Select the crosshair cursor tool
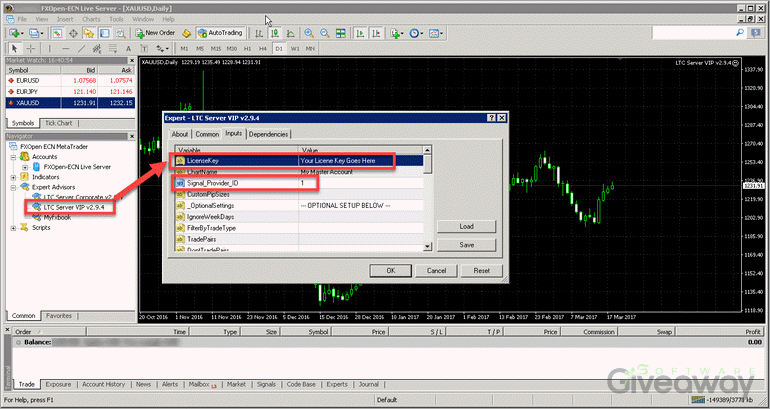Screen dimensions: 770x409 click(30, 48)
